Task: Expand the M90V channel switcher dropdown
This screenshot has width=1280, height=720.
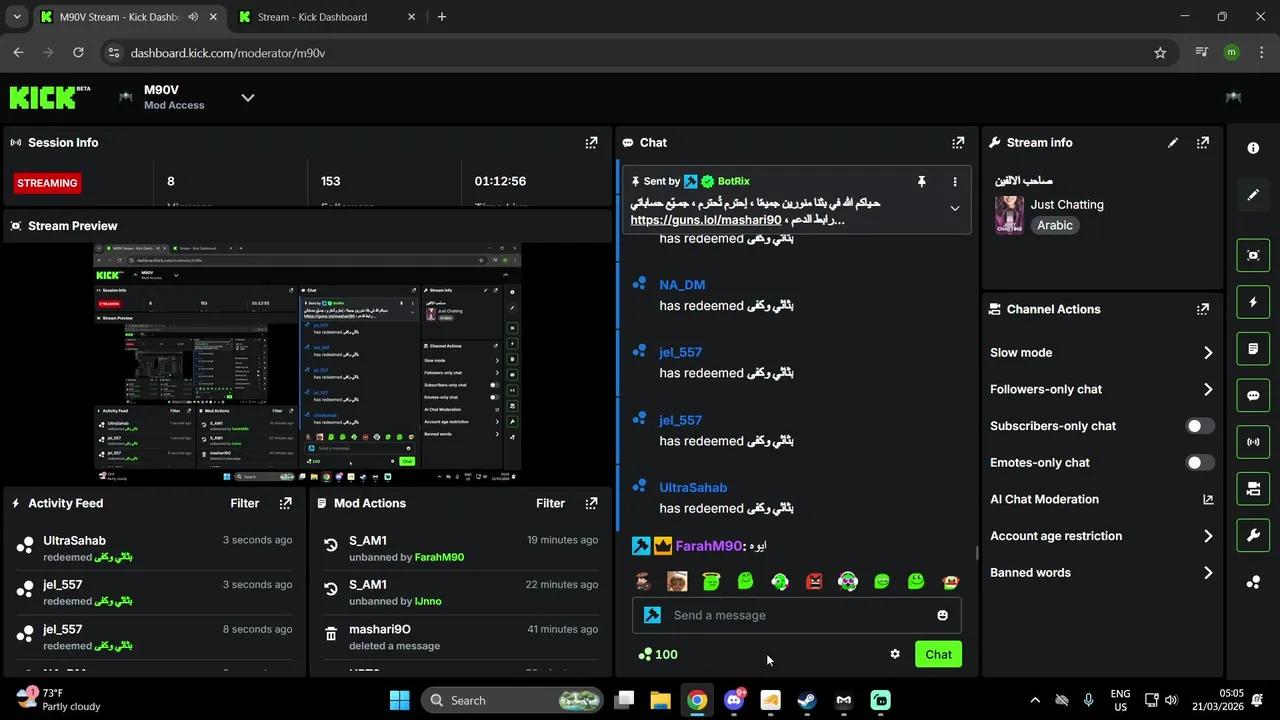Action: (248, 97)
